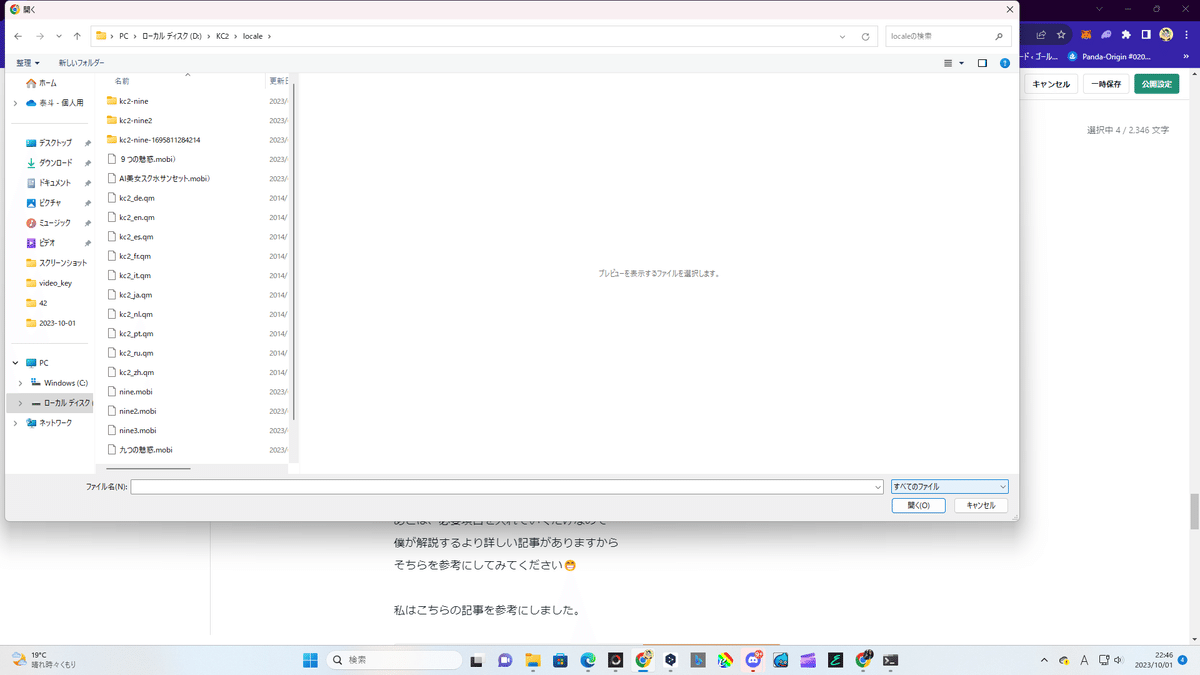Image resolution: width=1200 pixels, height=675 pixels.
Task: Expand the ネットワーク tree node
Action: pyautogui.click(x=15, y=423)
